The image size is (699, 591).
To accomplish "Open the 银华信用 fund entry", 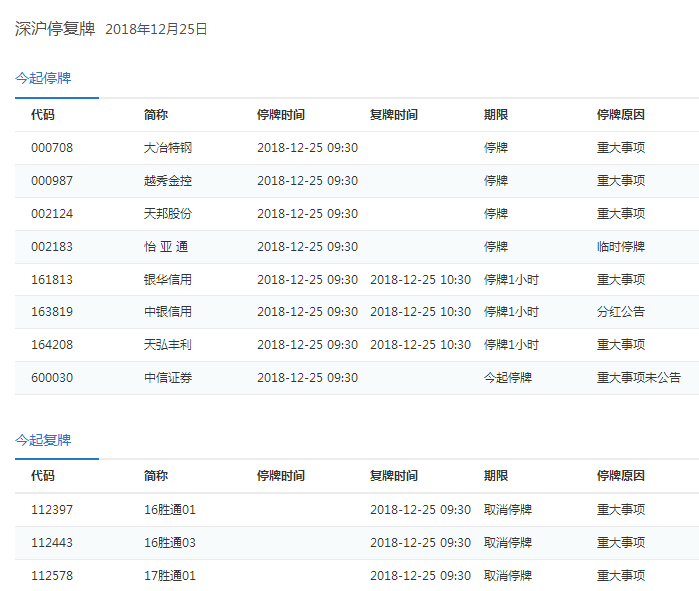I will (168, 280).
